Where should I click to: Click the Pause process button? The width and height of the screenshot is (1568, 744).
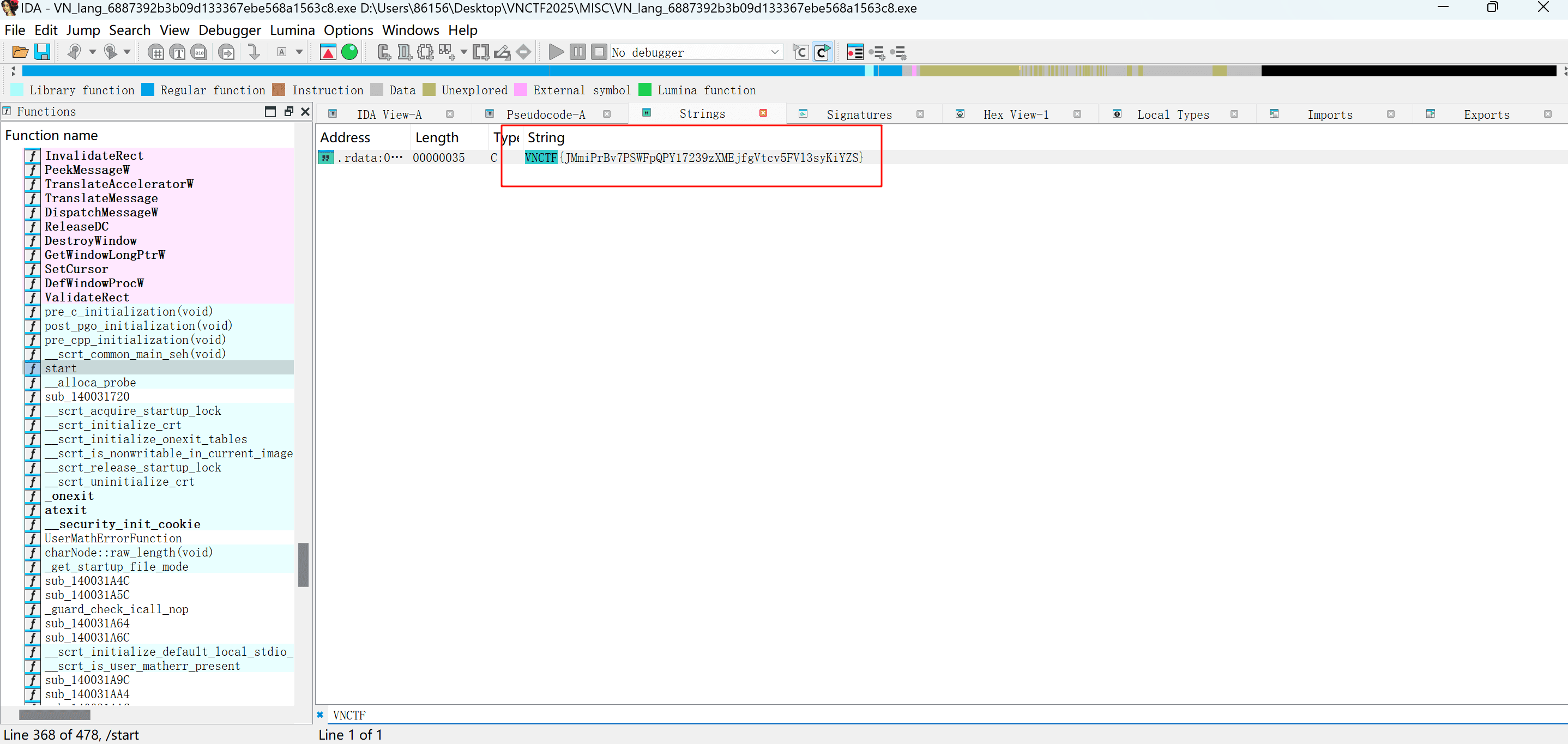pos(578,52)
